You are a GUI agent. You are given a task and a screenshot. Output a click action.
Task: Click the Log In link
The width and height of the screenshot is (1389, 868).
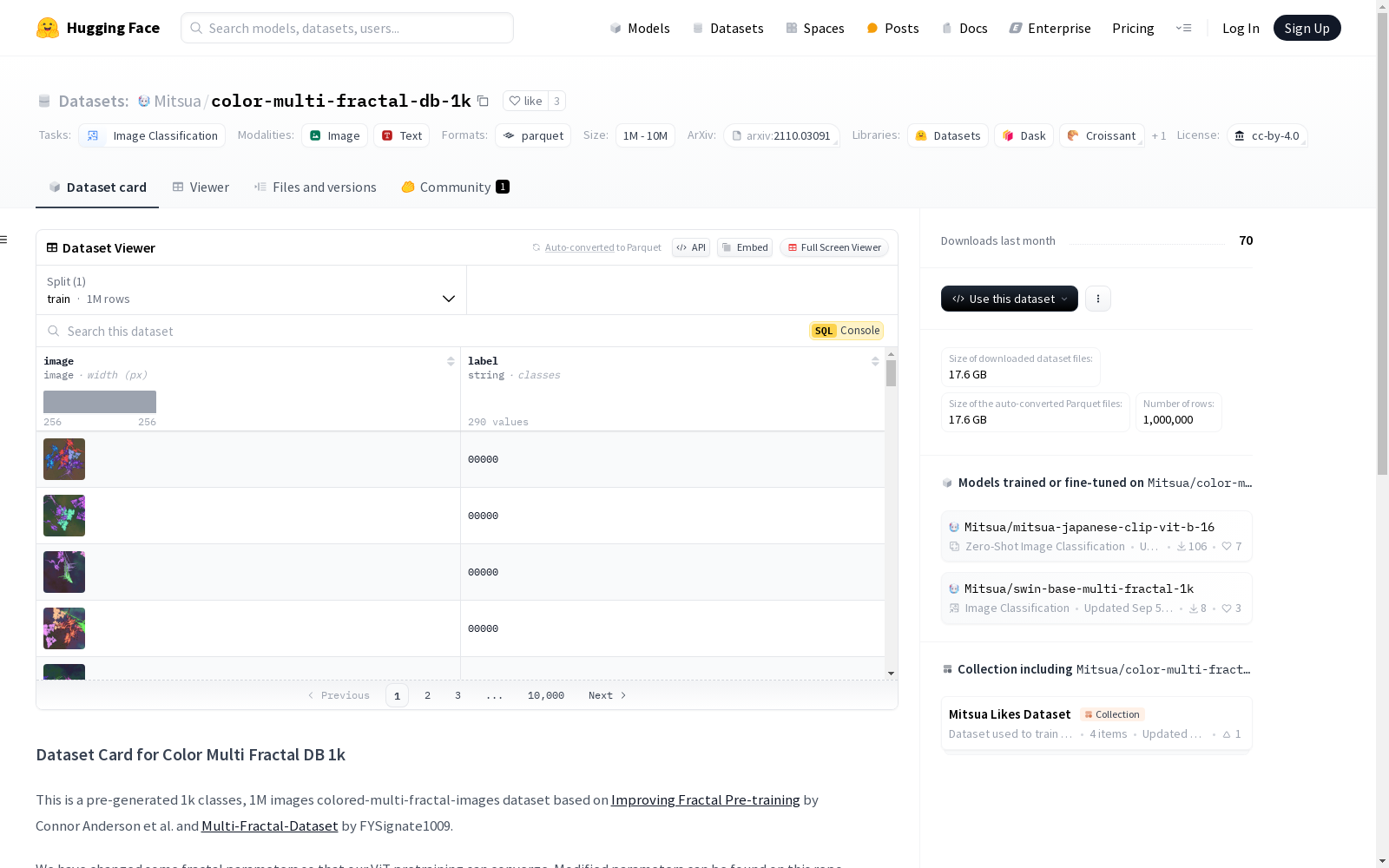click(x=1241, y=28)
